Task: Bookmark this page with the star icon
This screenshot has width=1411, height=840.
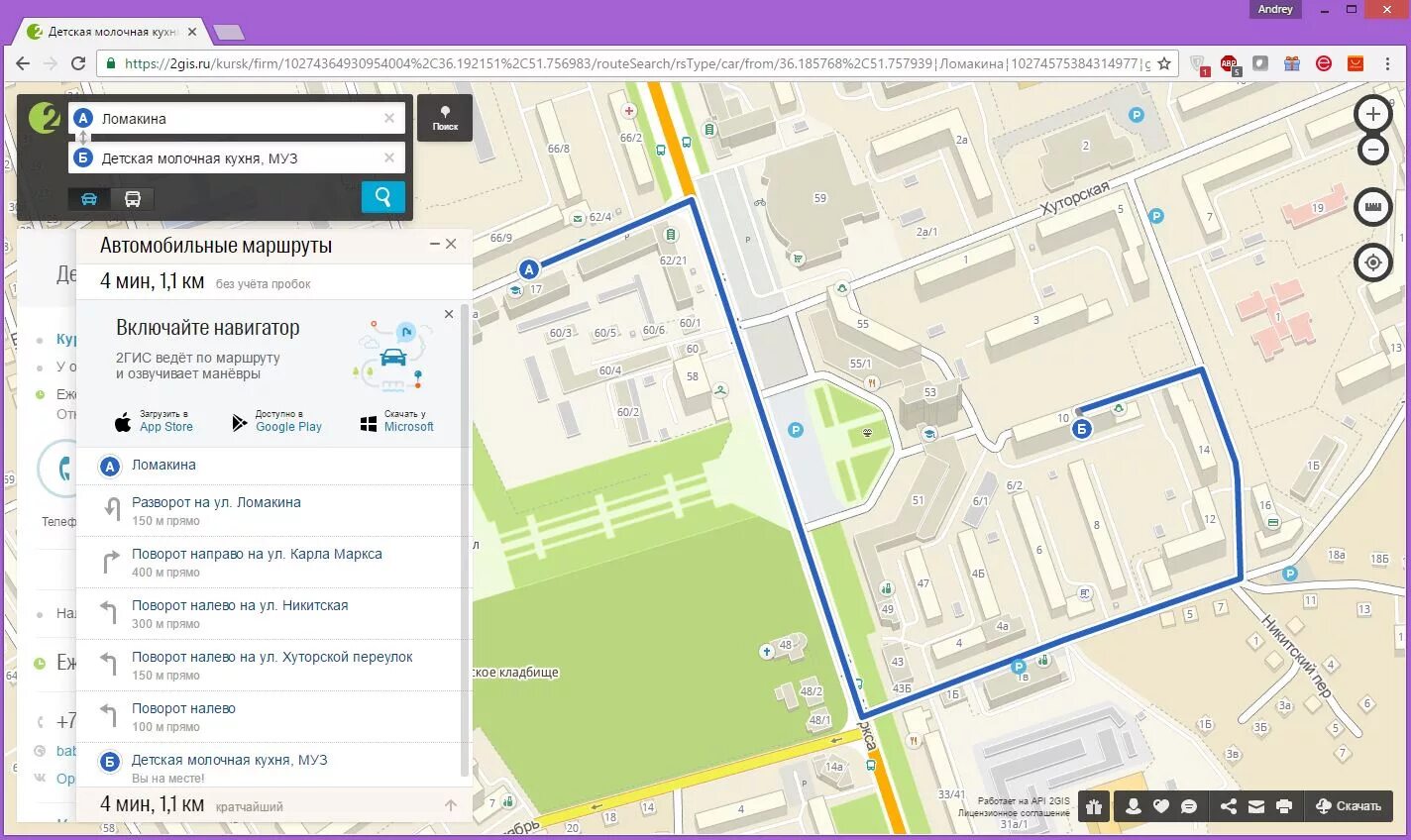Action: coord(1164,63)
